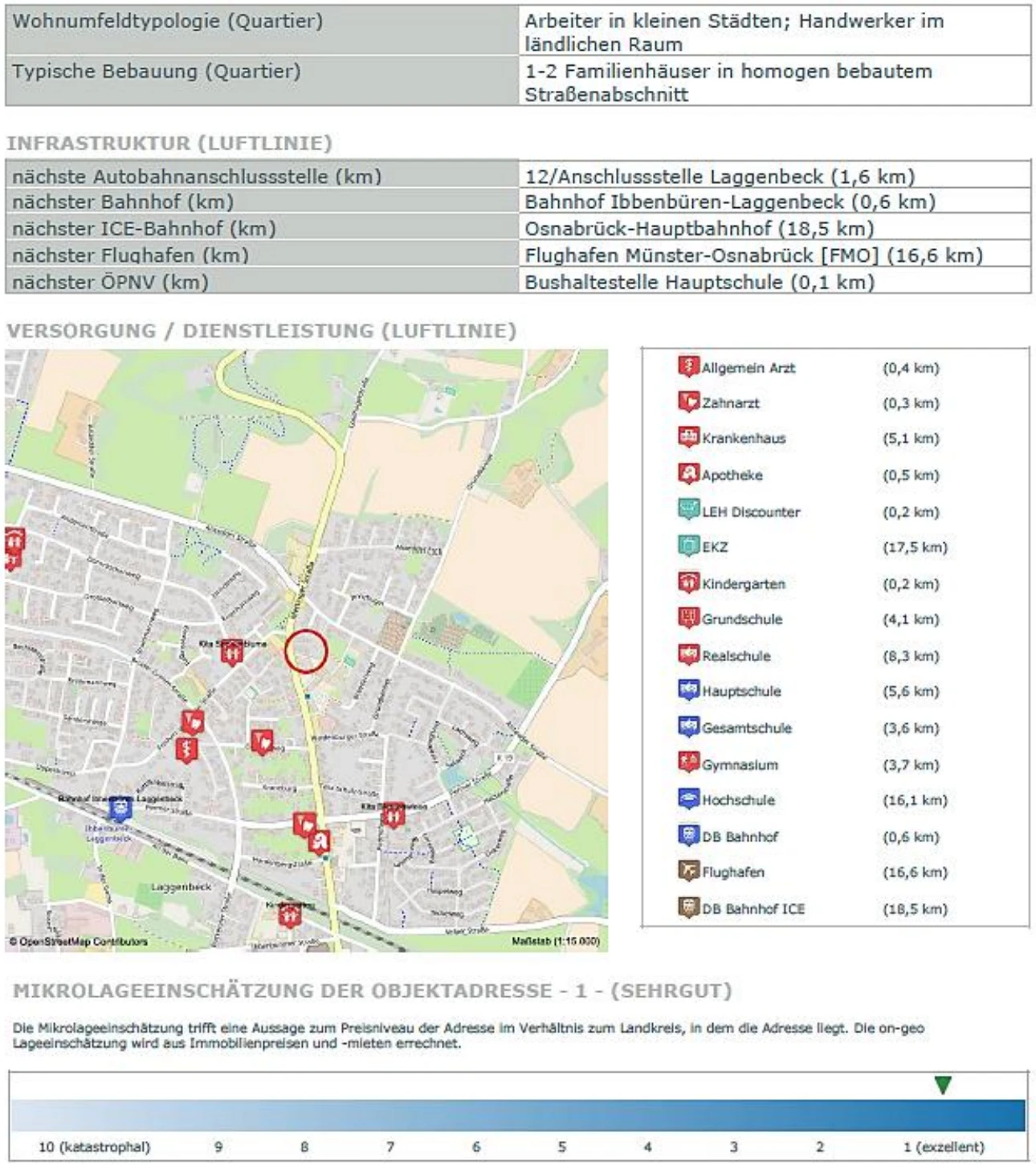
Task: Click the Grundschule legend icon
Action: coord(688,618)
